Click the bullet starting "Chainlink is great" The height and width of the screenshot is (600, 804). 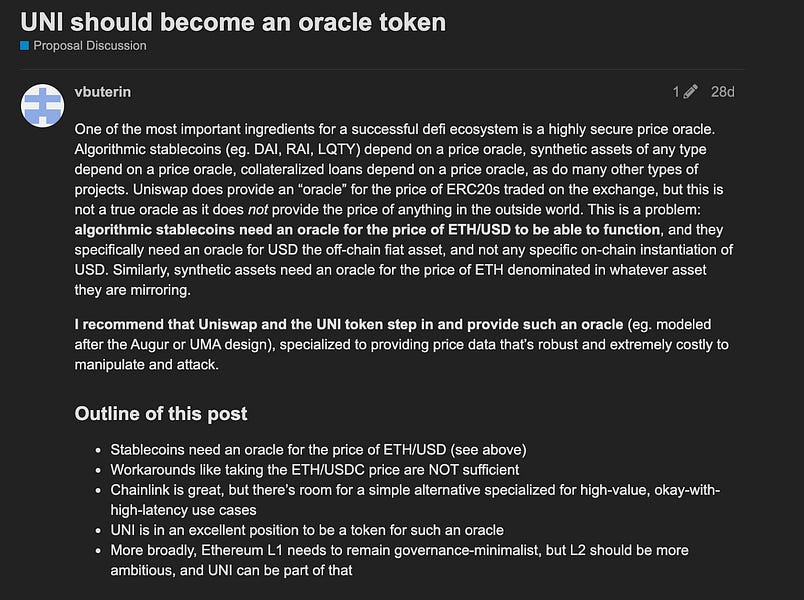(415, 490)
